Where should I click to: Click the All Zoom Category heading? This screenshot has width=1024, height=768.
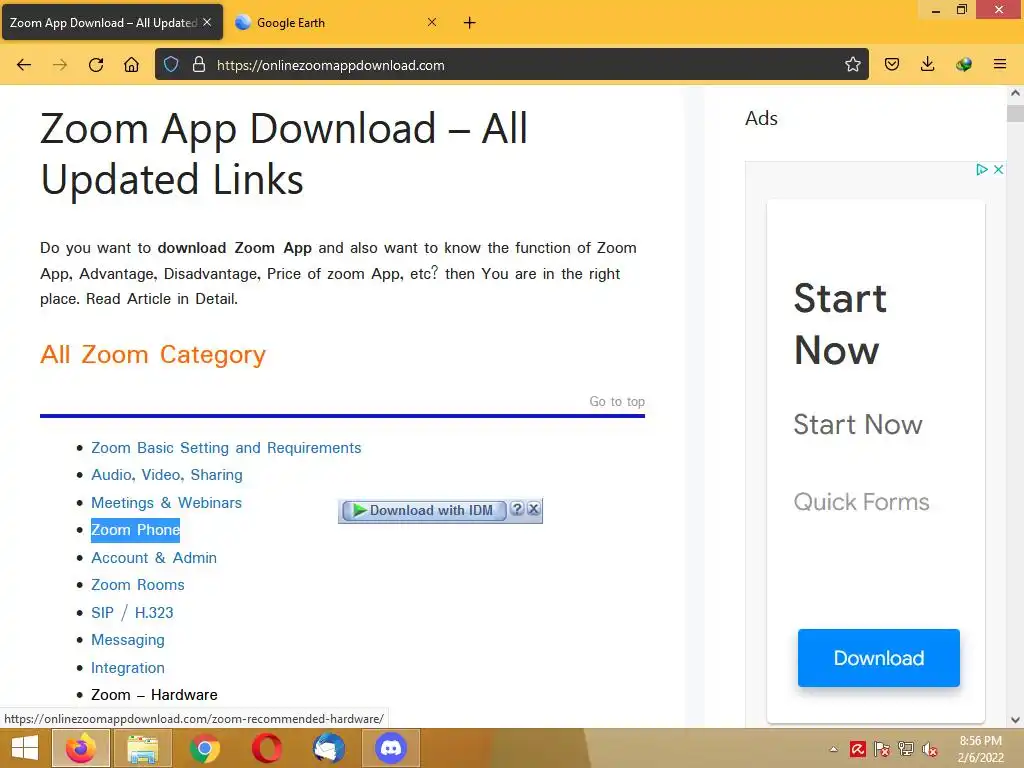coord(153,355)
